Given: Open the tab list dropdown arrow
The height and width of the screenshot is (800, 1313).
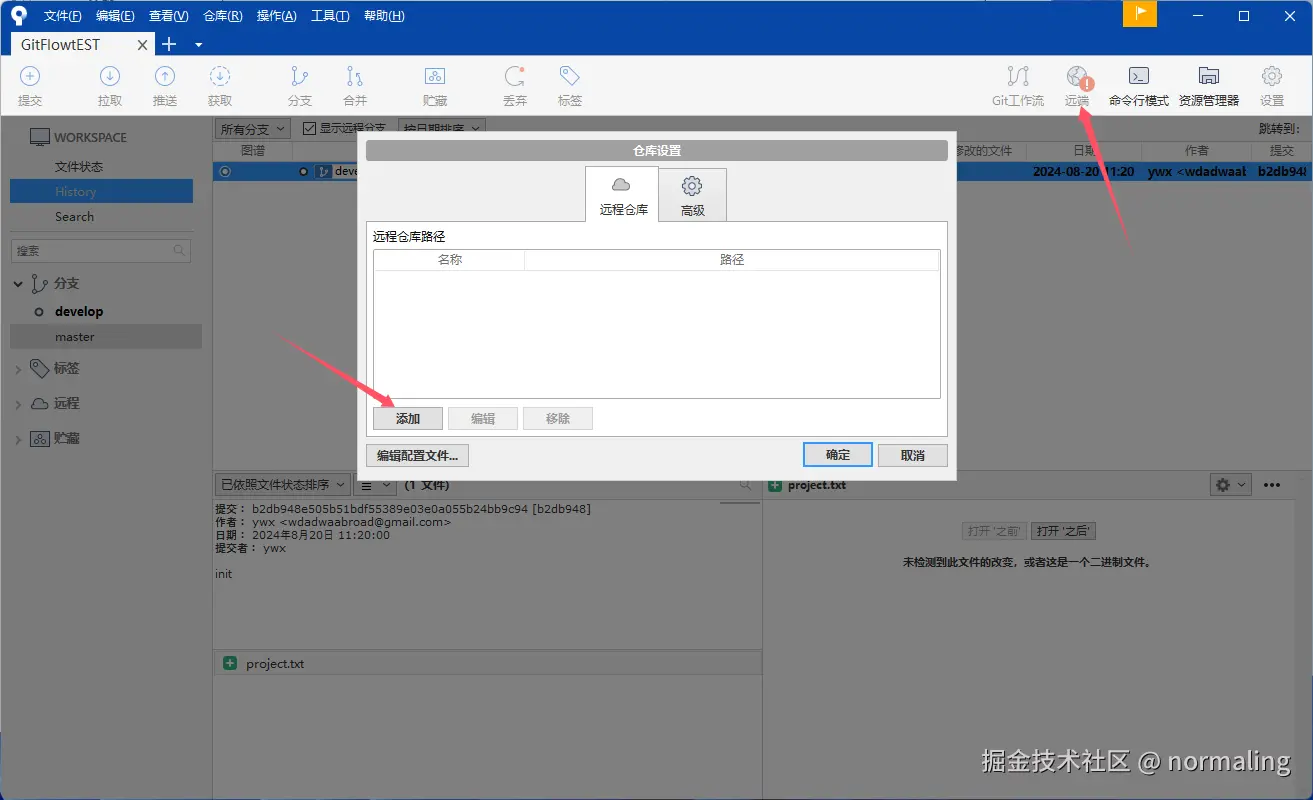Looking at the screenshot, I should [x=198, y=45].
